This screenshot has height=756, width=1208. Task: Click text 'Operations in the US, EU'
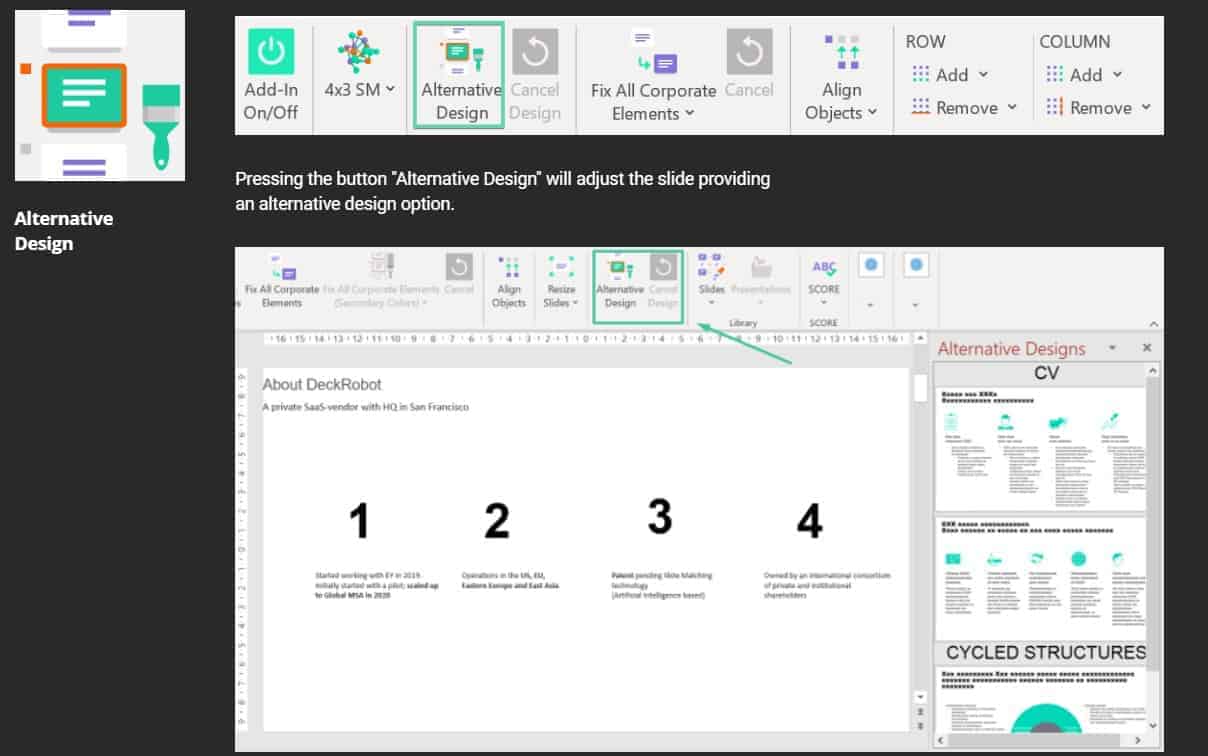503,576
